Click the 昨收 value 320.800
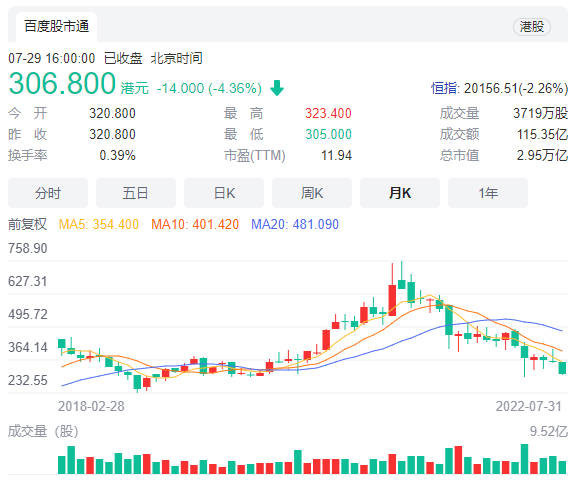This screenshot has width=585, height=487. click(x=112, y=134)
